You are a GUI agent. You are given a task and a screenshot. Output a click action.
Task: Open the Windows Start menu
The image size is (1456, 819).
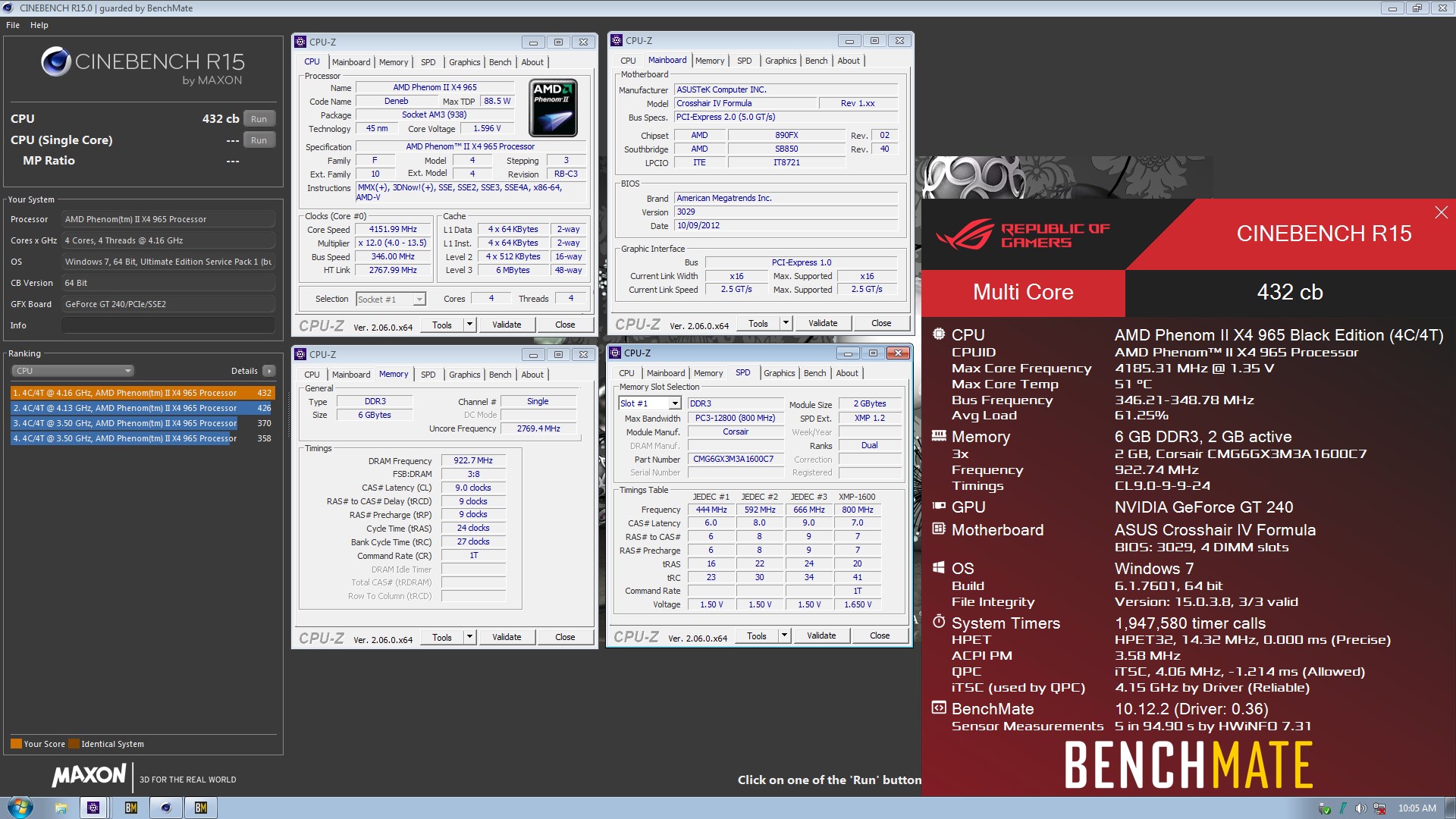(x=19, y=808)
